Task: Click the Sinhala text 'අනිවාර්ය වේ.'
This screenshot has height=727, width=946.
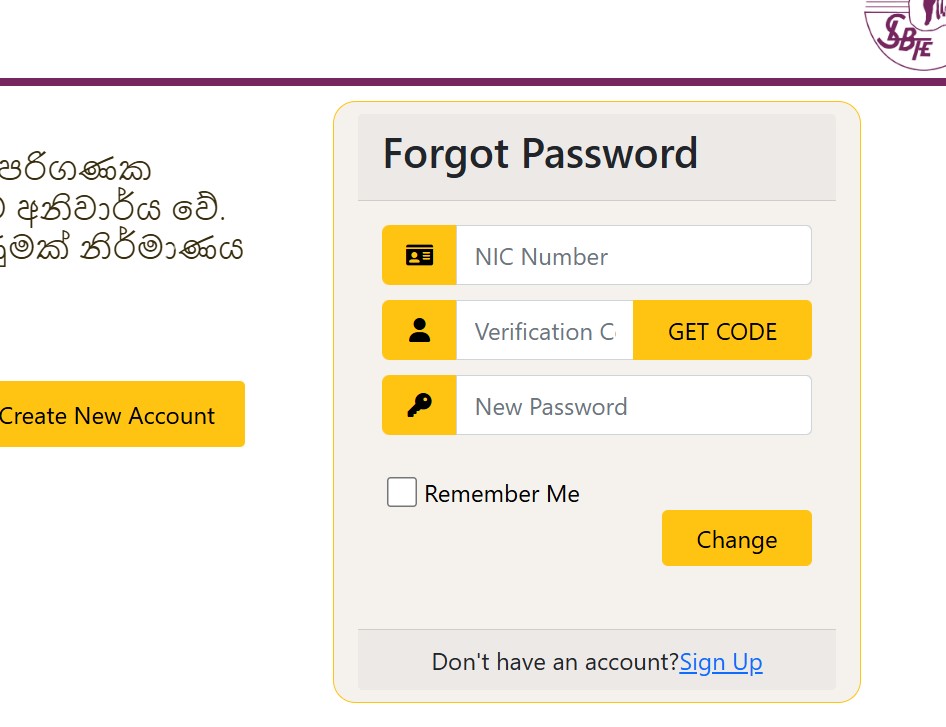Action: tap(121, 209)
